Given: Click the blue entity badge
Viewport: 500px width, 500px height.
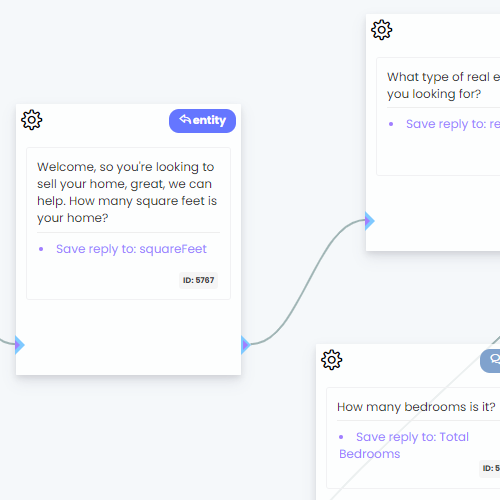Looking at the screenshot, I should click(x=202, y=121).
